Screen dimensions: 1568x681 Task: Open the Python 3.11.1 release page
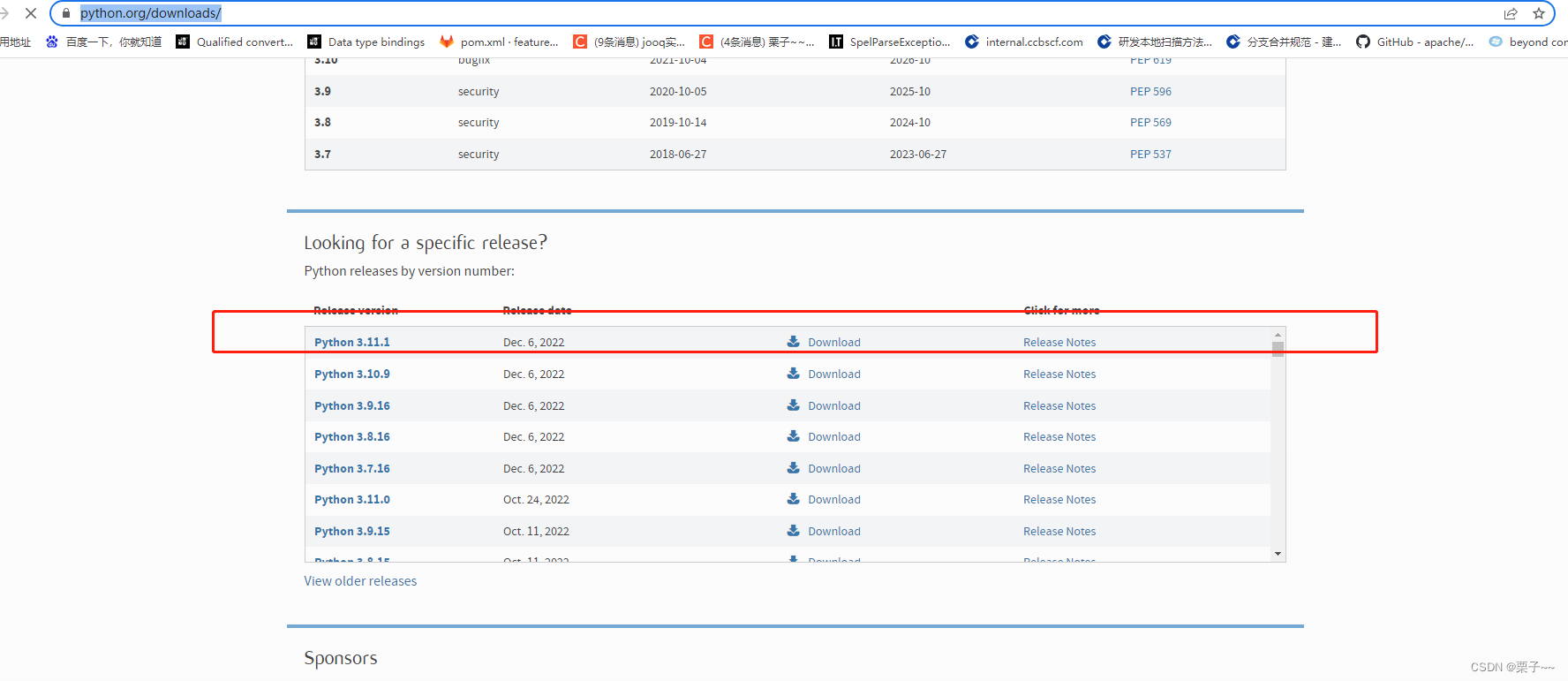point(352,342)
